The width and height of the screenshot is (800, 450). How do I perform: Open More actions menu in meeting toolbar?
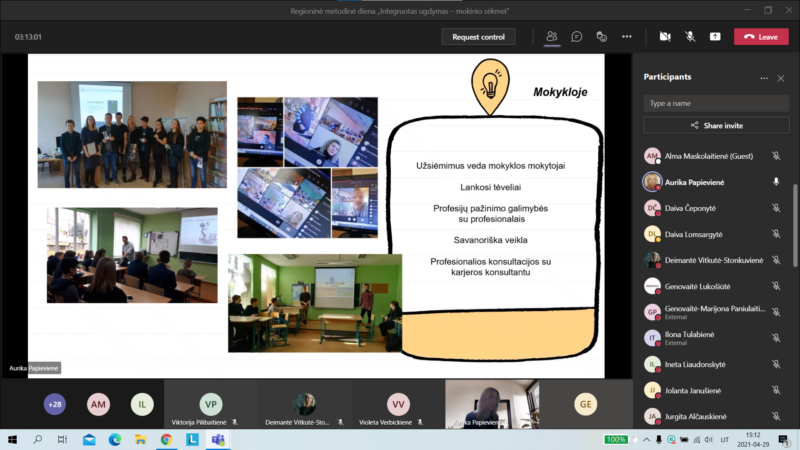tap(627, 37)
